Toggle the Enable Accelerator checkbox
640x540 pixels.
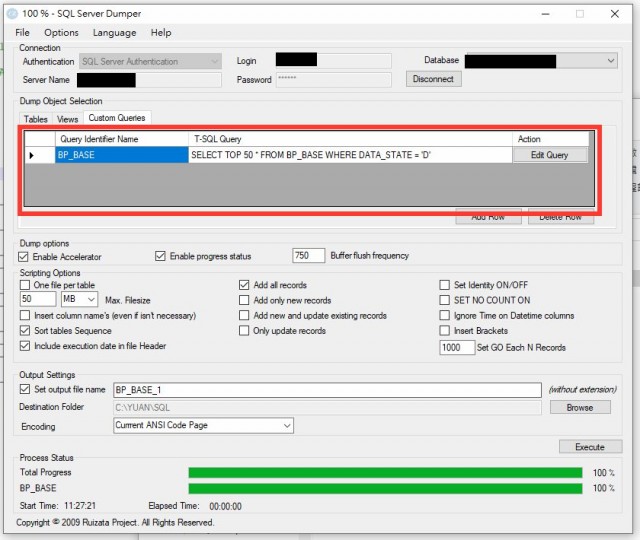[x=25, y=256]
